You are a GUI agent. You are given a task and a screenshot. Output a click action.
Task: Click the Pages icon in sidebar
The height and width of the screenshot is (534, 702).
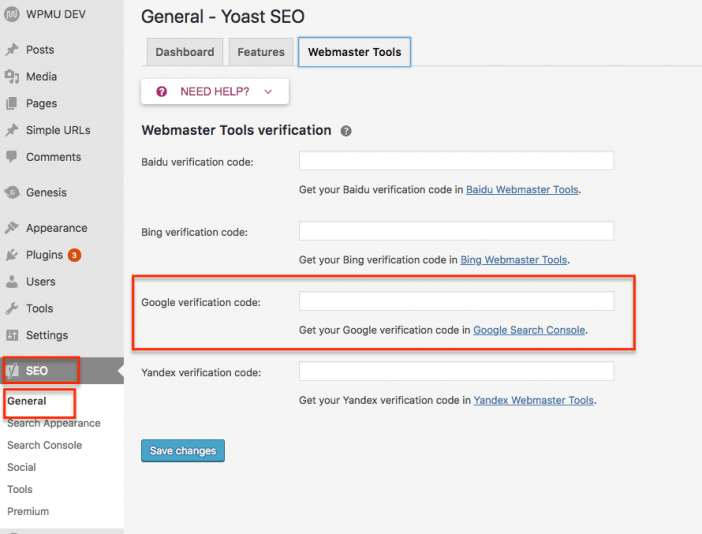12,103
